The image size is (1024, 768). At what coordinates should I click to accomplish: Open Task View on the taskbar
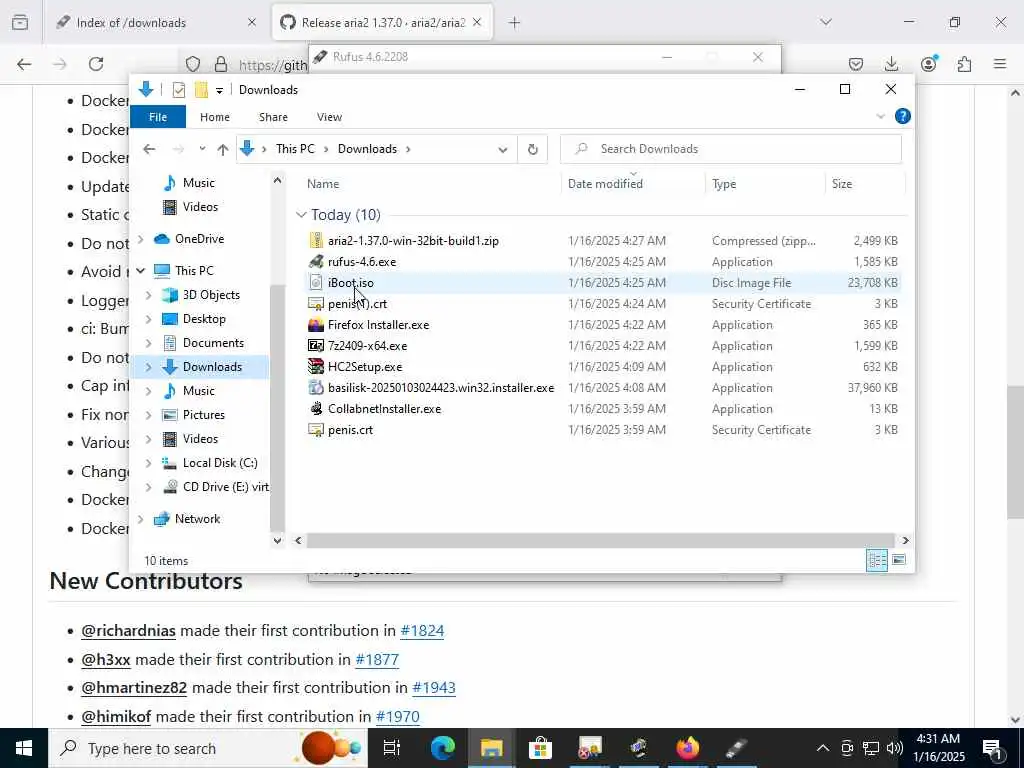(391, 748)
